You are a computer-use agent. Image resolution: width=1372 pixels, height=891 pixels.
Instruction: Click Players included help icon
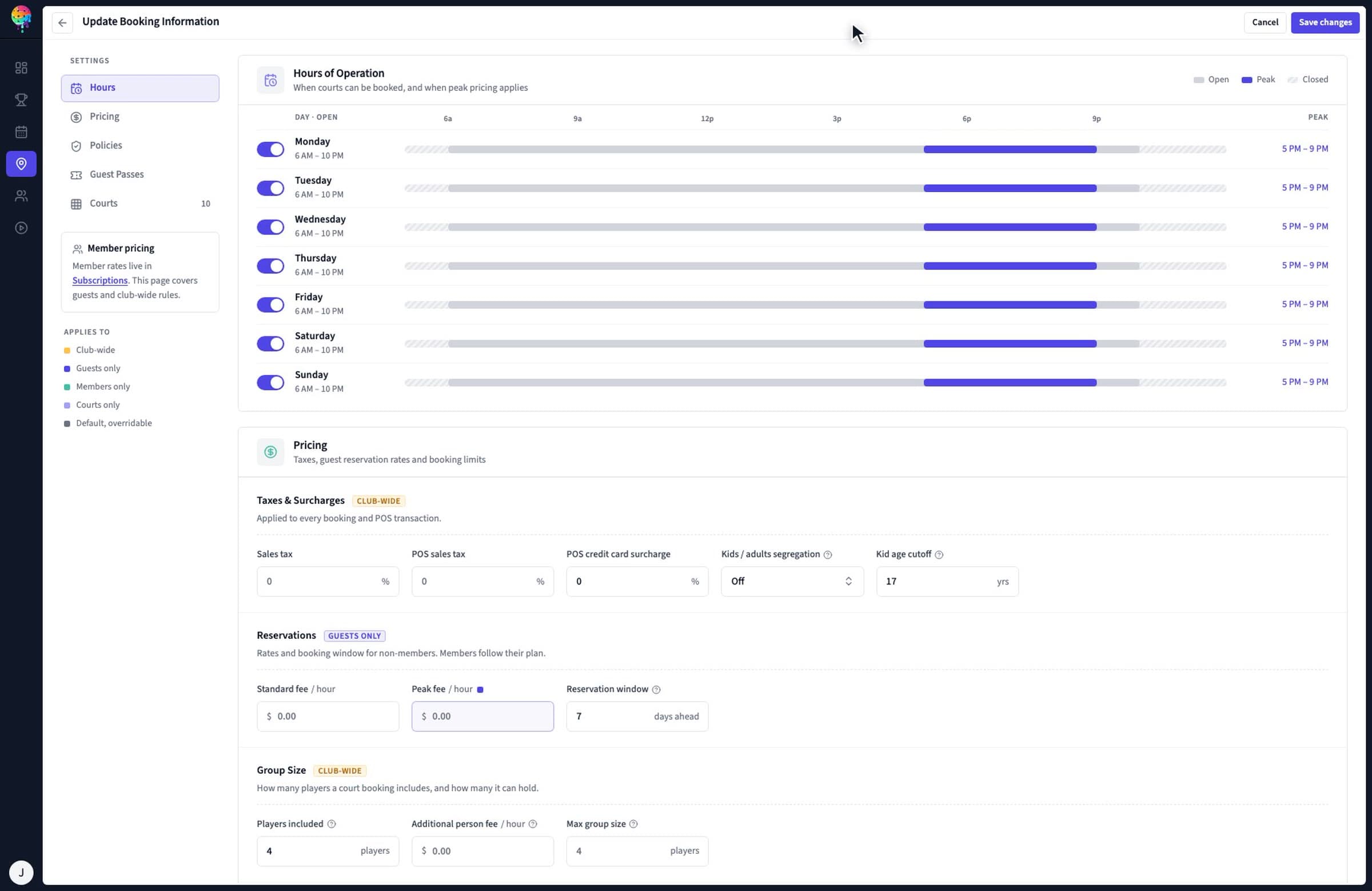(332, 824)
